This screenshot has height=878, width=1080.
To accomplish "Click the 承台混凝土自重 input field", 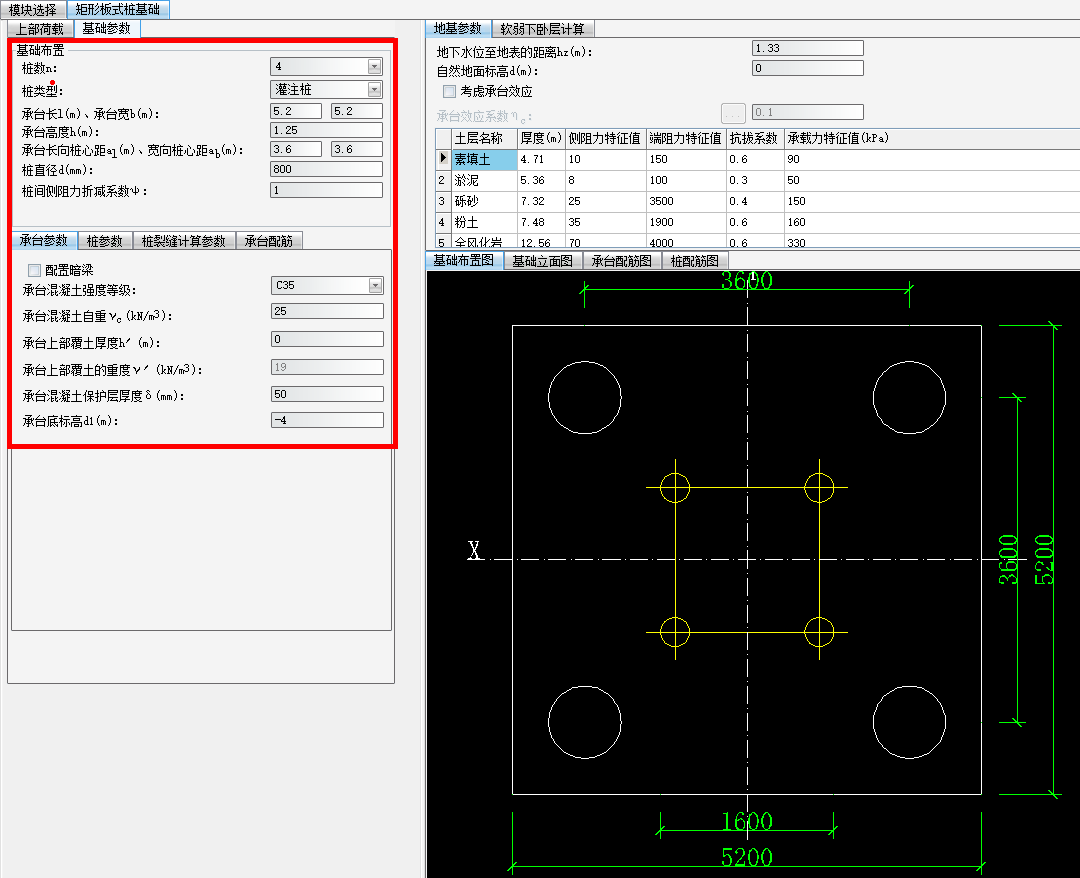I will click(327, 311).
